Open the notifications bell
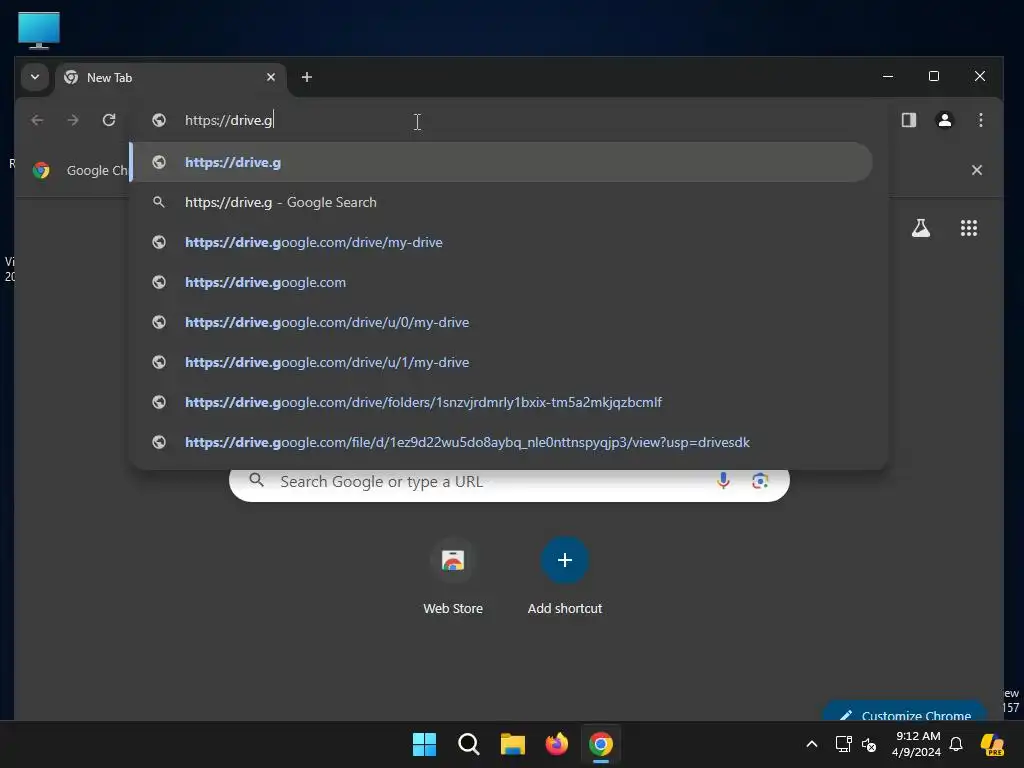 (956, 744)
